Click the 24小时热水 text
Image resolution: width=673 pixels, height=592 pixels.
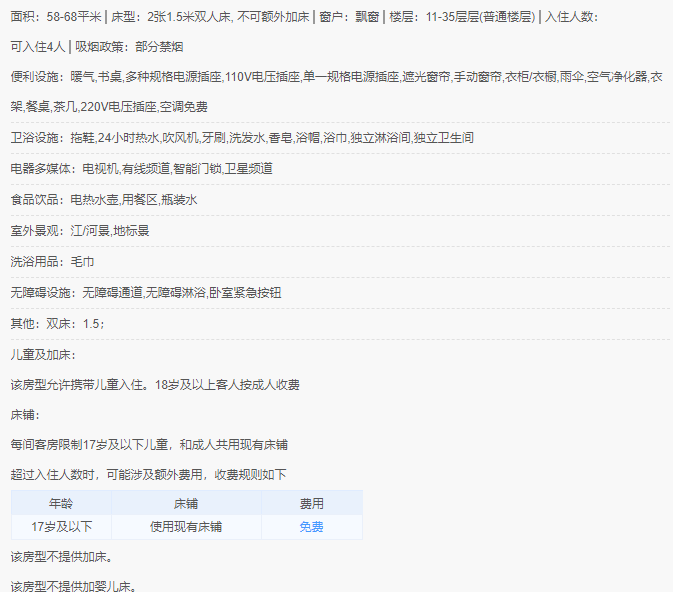pos(128,138)
